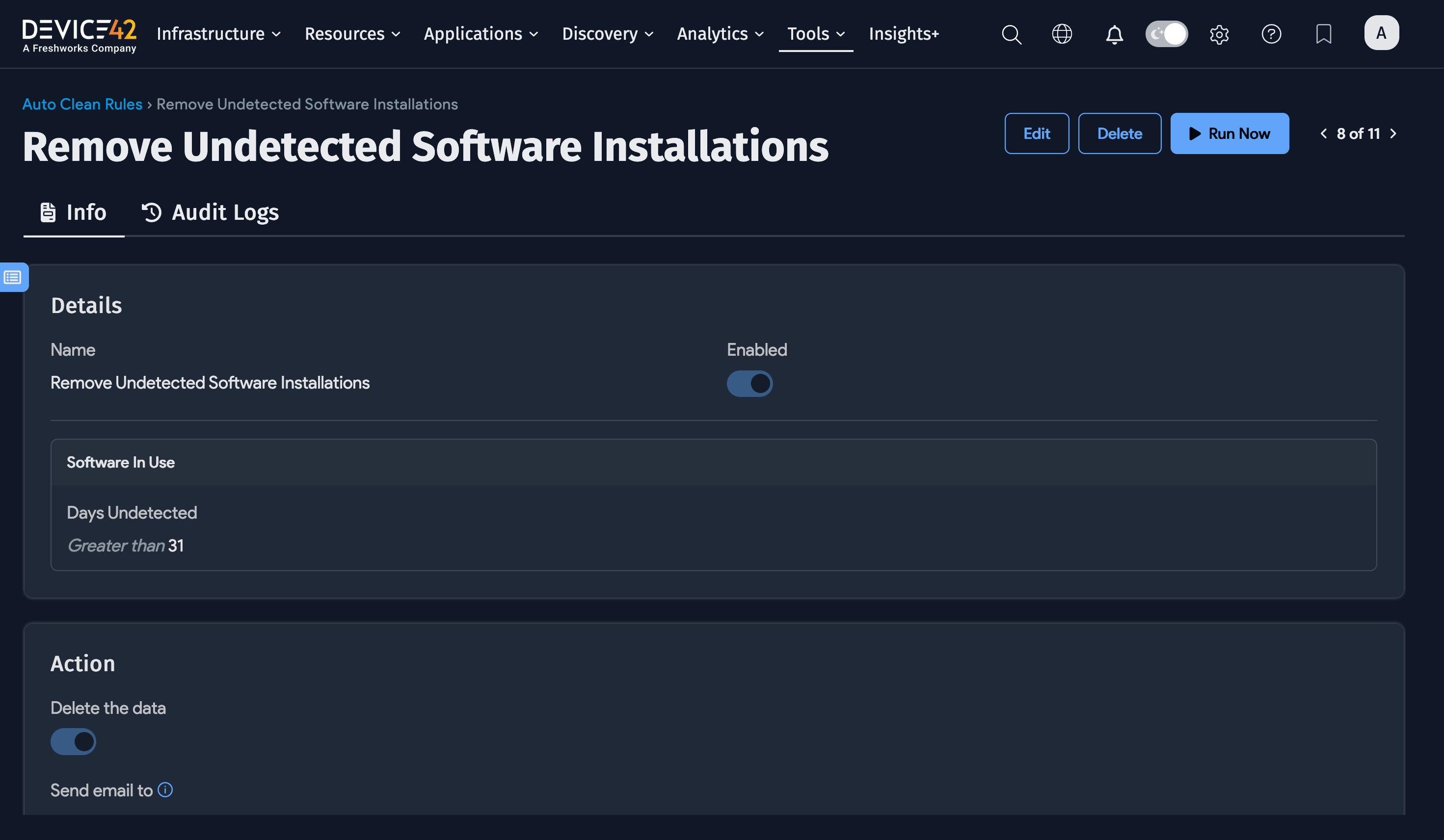Open the global search icon
Viewport: 1444px width, 840px height.
pos(1012,34)
